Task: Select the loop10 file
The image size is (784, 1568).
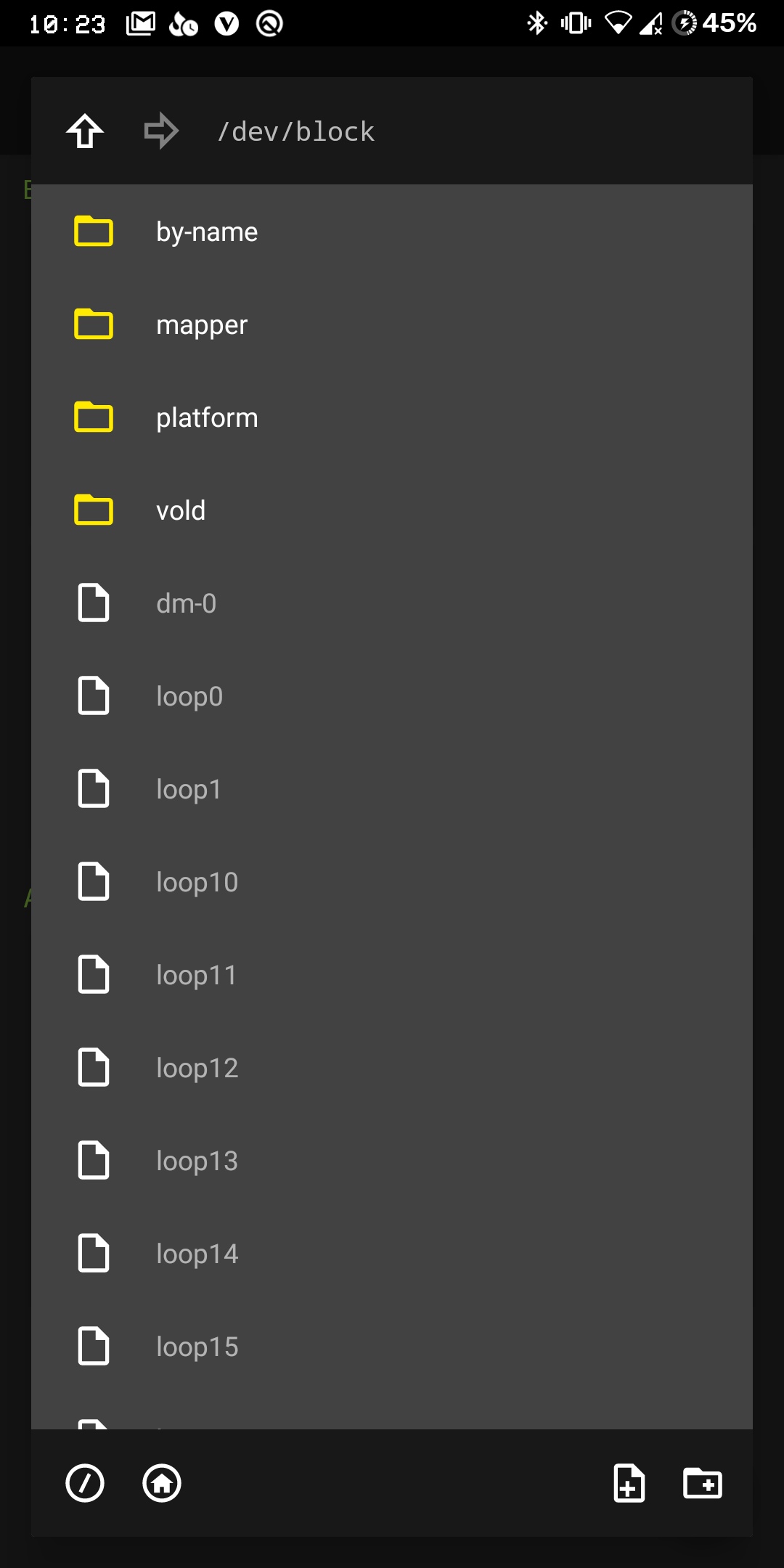Action: pyautogui.click(x=392, y=882)
